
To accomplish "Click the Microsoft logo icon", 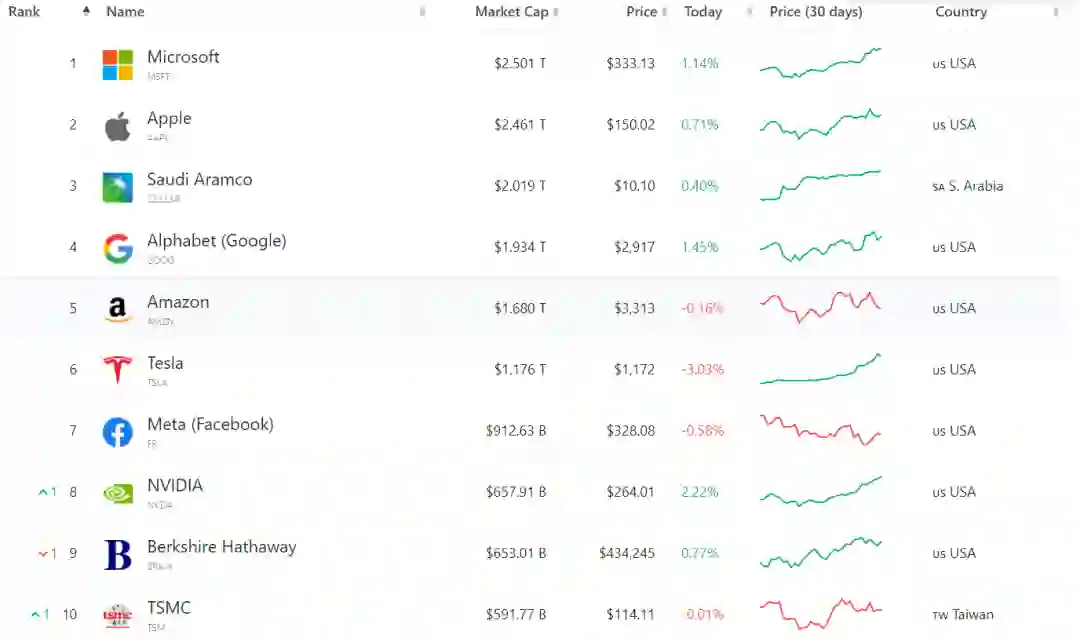I will (x=118, y=65).
